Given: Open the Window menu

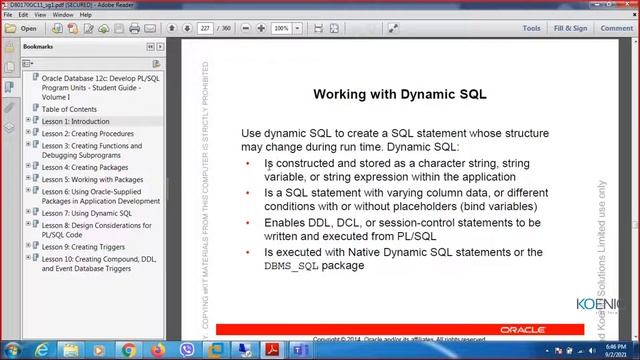Looking at the screenshot, I should click(63, 15).
